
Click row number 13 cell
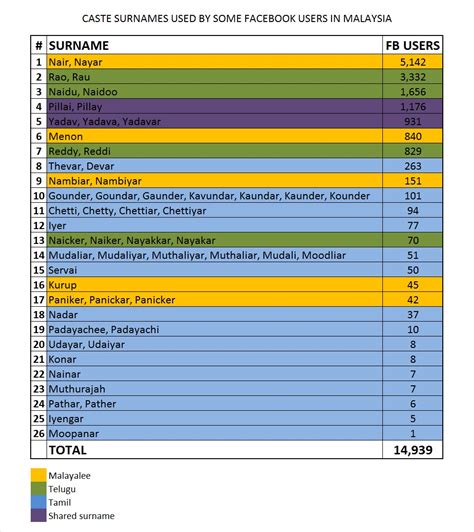click(39, 240)
